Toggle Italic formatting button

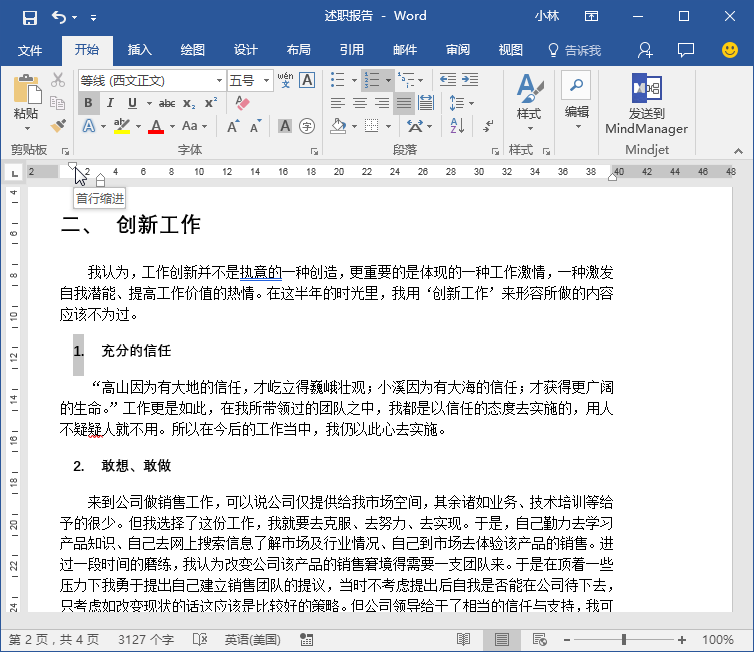(x=110, y=103)
